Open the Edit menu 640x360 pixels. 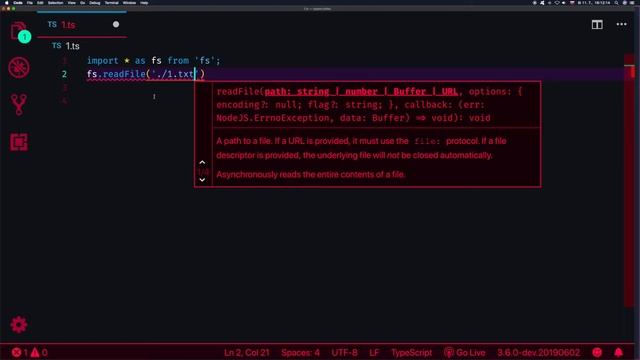(x=40, y=3)
